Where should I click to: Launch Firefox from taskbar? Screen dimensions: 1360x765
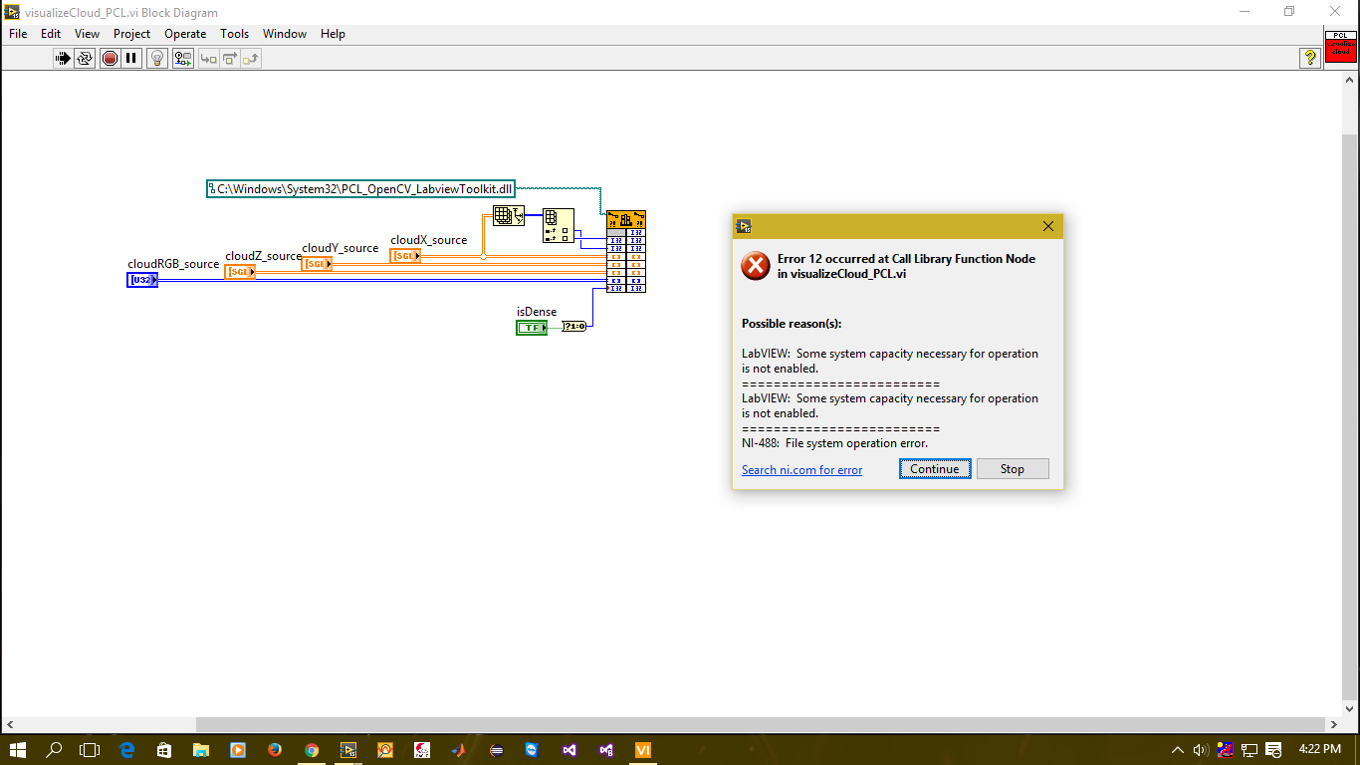275,749
